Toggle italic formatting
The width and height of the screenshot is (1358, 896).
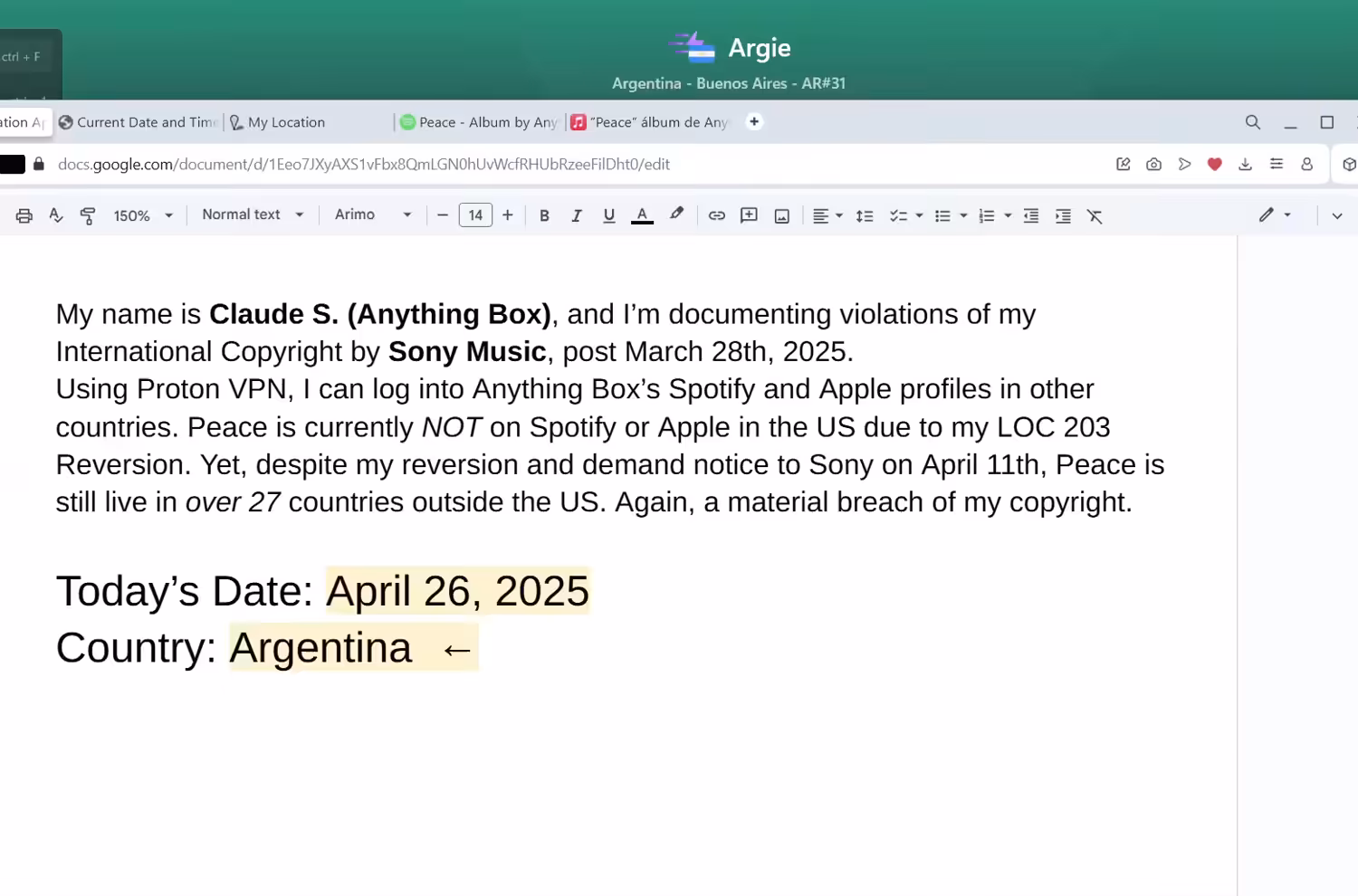point(577,215)
